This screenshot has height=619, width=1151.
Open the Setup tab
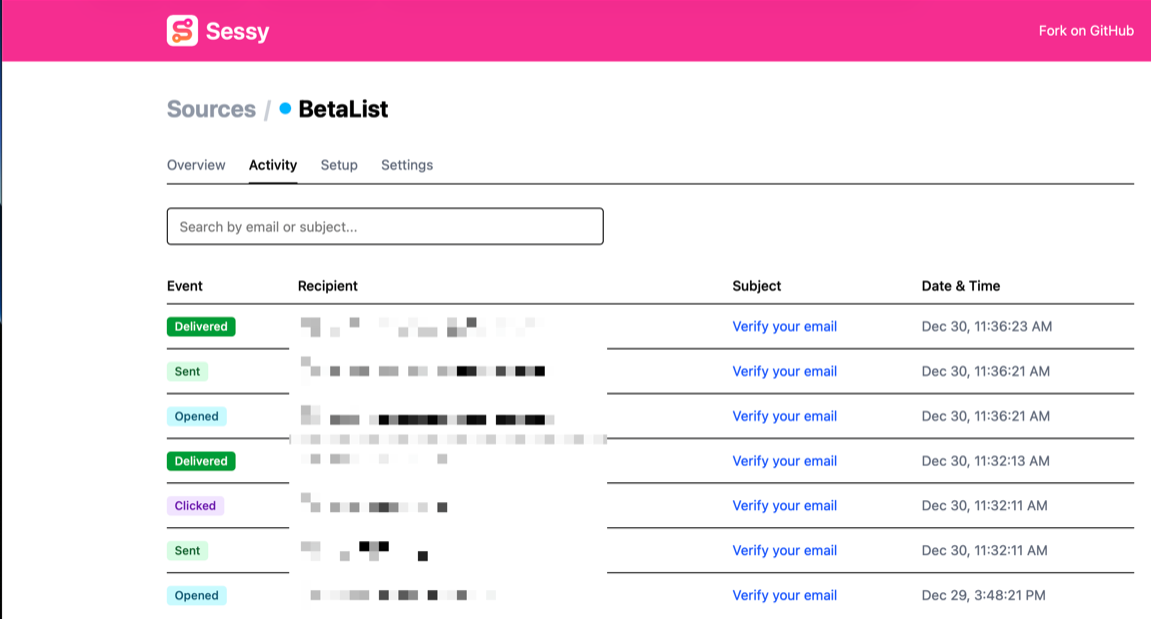tap(339, 165)
